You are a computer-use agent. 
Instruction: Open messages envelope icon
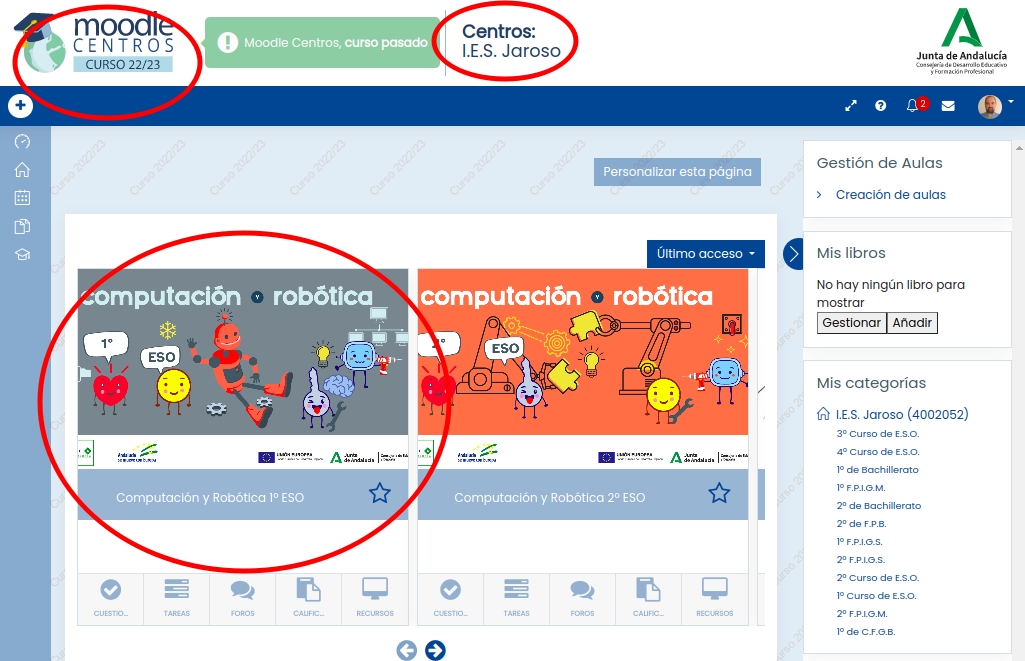click(948, 106)
